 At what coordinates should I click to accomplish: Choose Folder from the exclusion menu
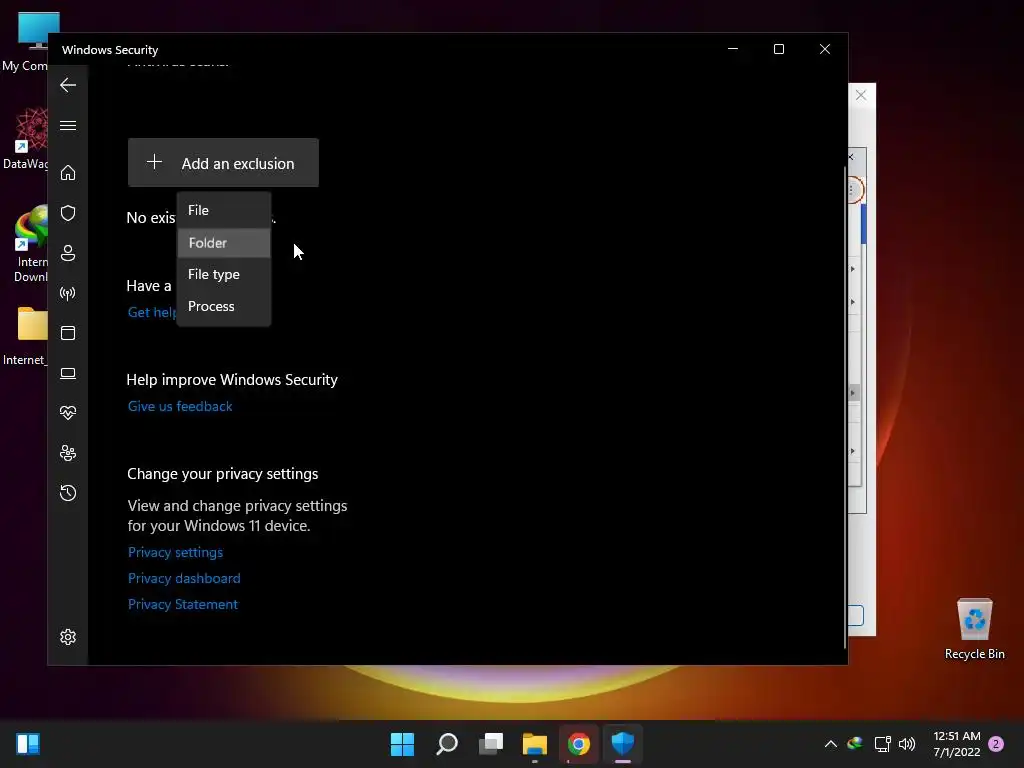(224, 243)
